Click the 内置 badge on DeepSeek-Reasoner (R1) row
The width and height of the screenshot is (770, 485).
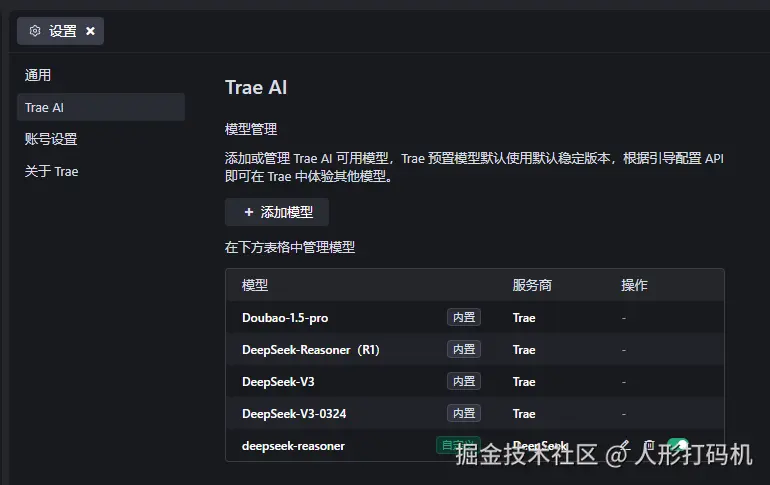(464, 349)
